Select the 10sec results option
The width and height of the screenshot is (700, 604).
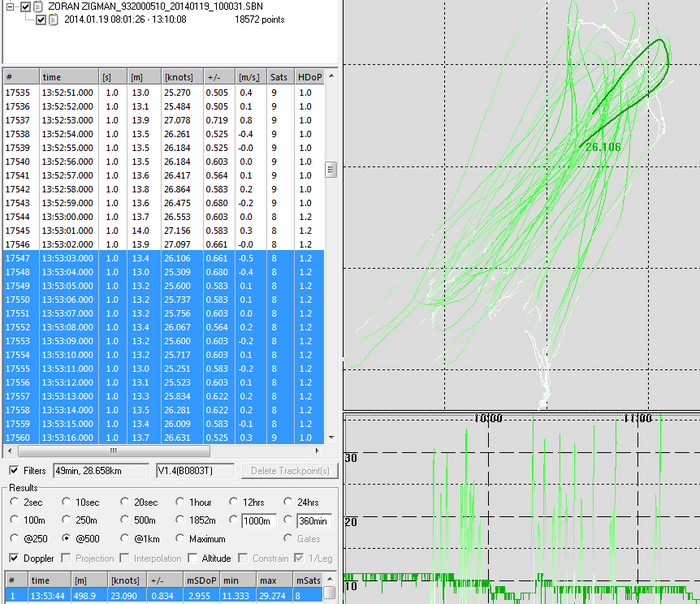click(x=66, y=502)
